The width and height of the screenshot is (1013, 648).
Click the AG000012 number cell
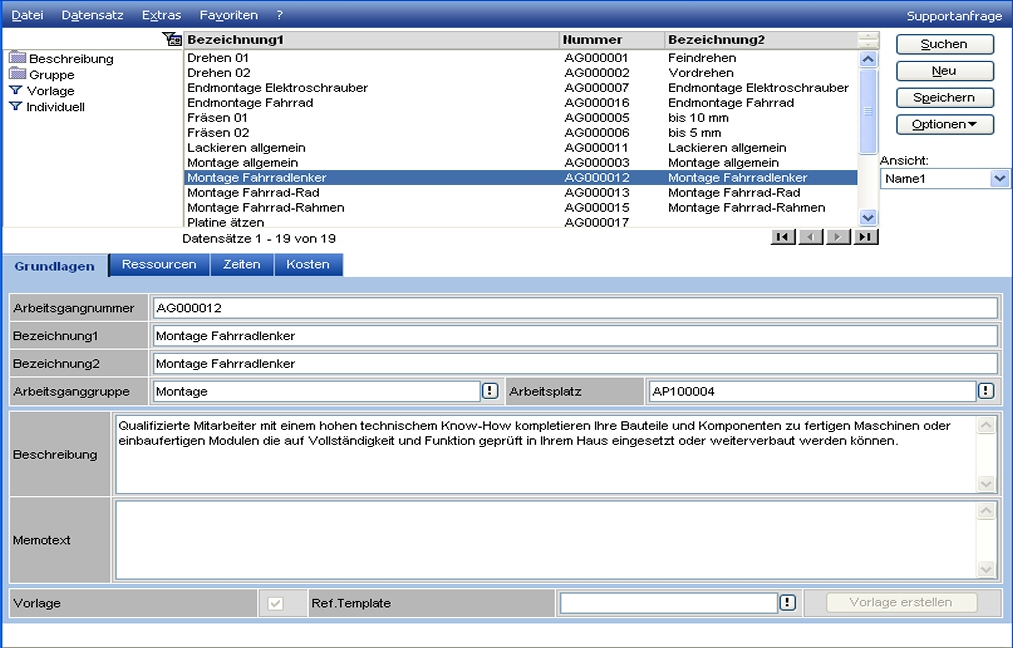(597, 177)
